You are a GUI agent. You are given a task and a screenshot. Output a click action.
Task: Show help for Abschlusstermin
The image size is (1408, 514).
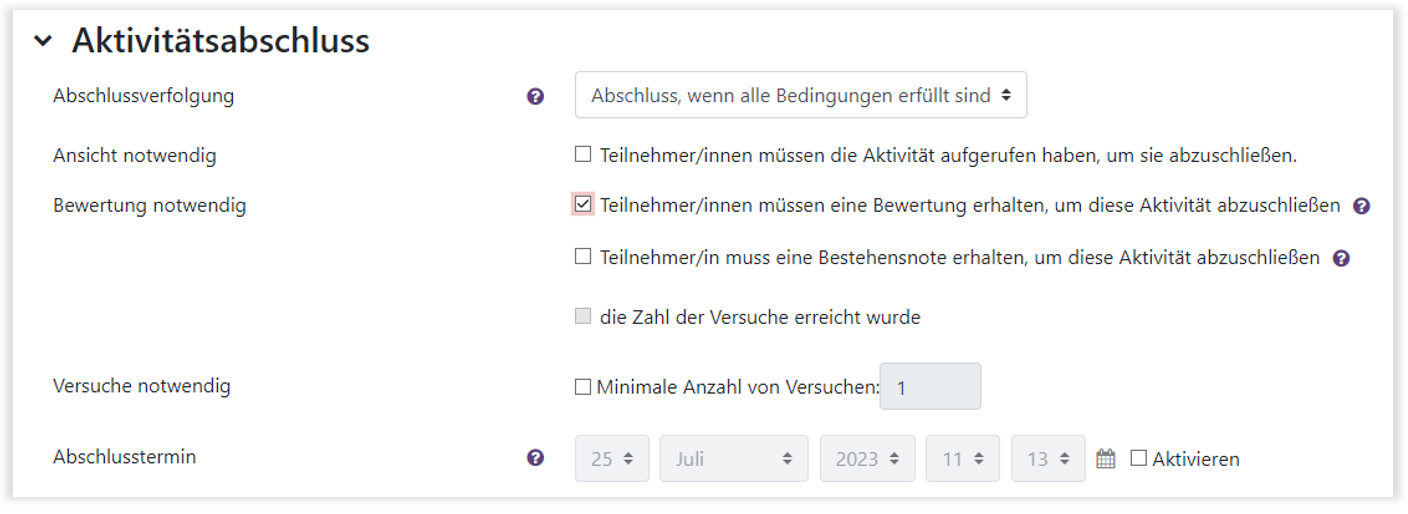(535, 458)
